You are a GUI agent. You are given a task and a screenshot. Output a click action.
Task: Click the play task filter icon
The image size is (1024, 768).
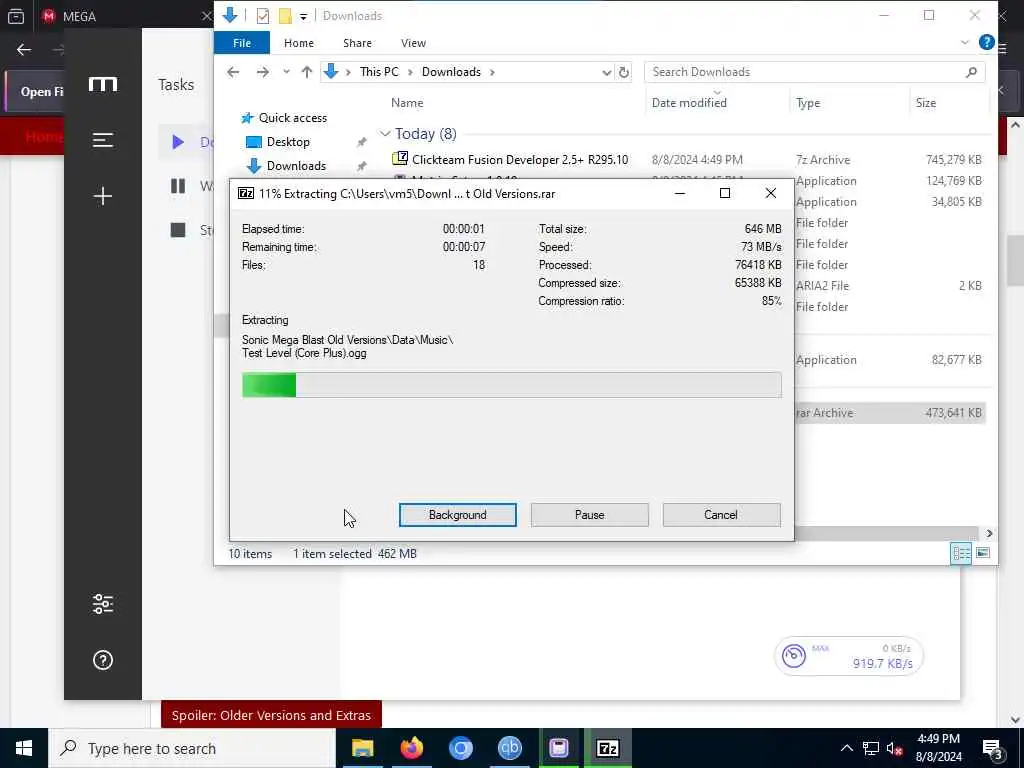tap(178, 142)
